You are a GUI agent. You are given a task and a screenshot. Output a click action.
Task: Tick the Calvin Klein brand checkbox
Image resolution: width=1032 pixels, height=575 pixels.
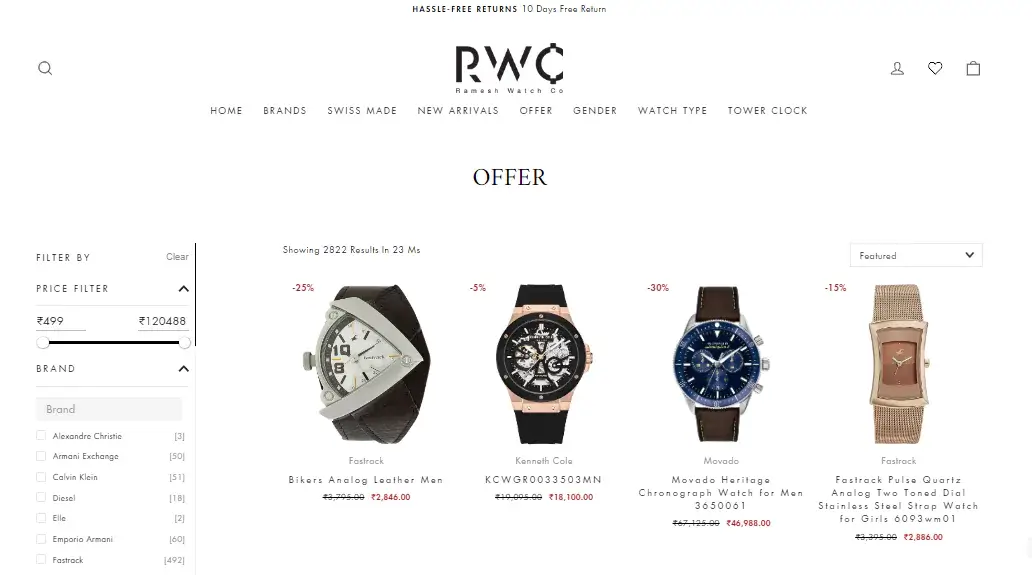[41, 476]
